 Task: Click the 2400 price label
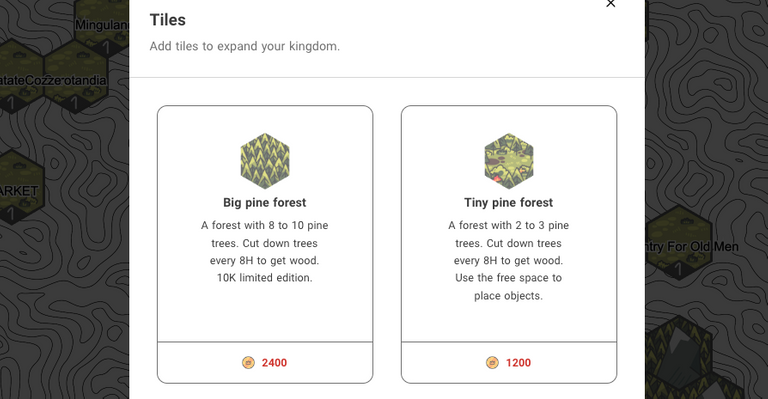[274, 363]
